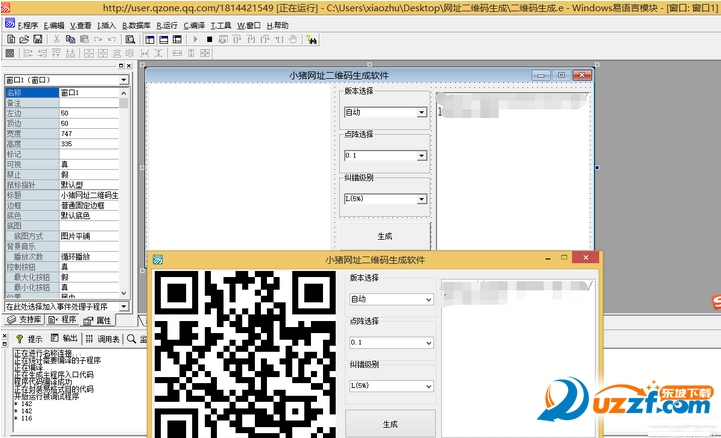
Task: Click the Undo arrow icon
Action: tap(111, 40)
